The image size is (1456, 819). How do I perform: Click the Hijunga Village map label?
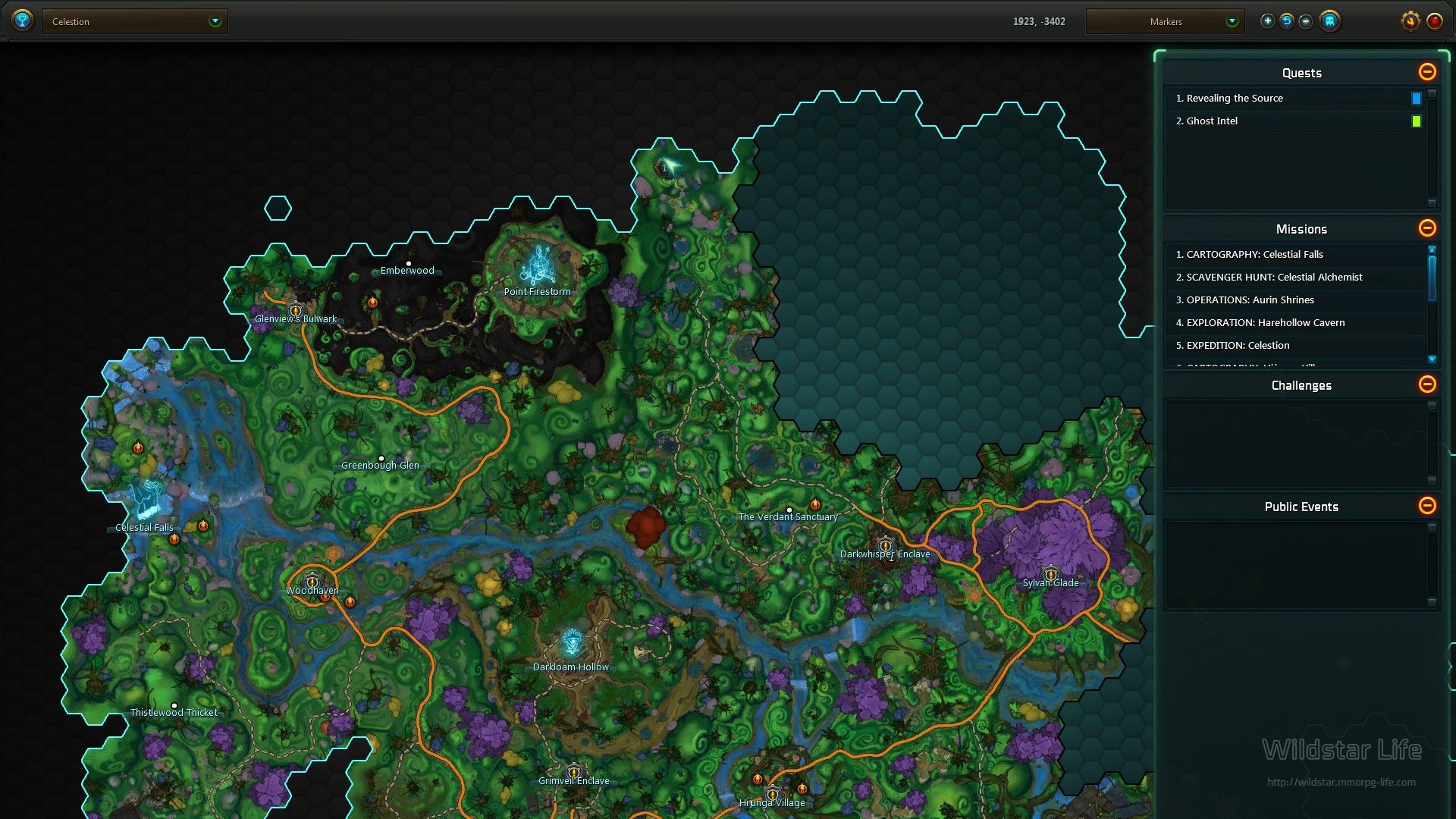click(772, 803)
